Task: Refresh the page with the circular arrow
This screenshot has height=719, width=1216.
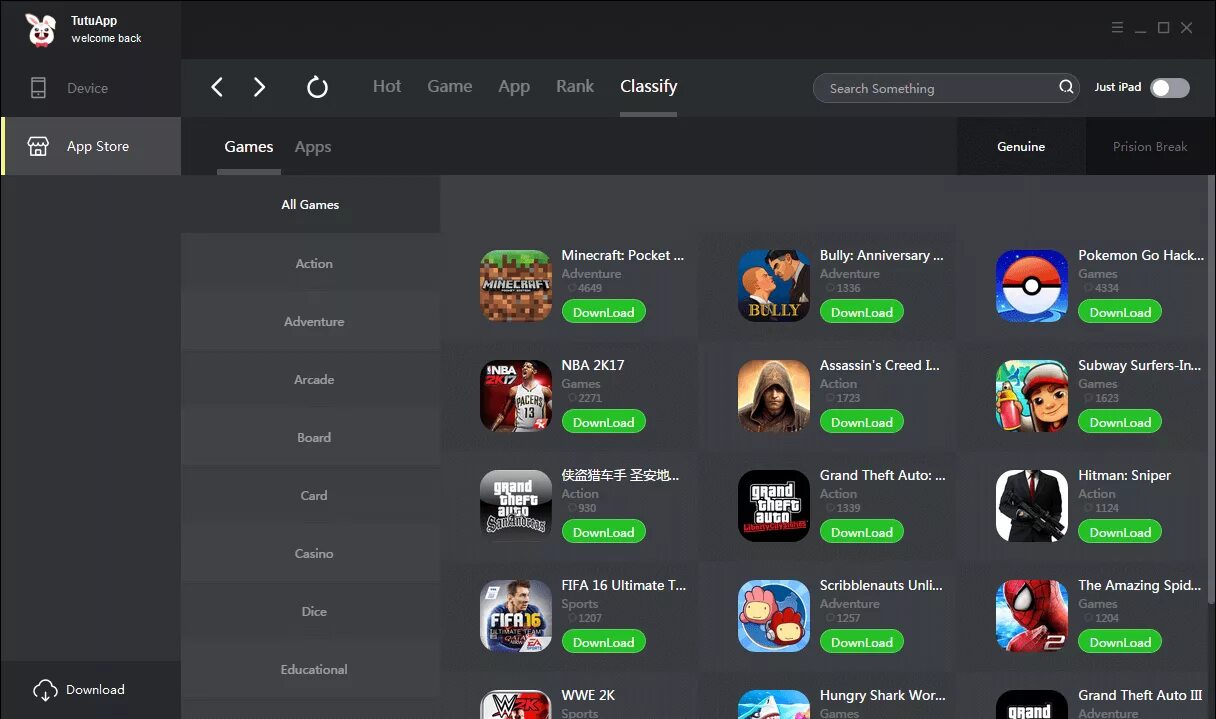Action: tap(317, 87)
